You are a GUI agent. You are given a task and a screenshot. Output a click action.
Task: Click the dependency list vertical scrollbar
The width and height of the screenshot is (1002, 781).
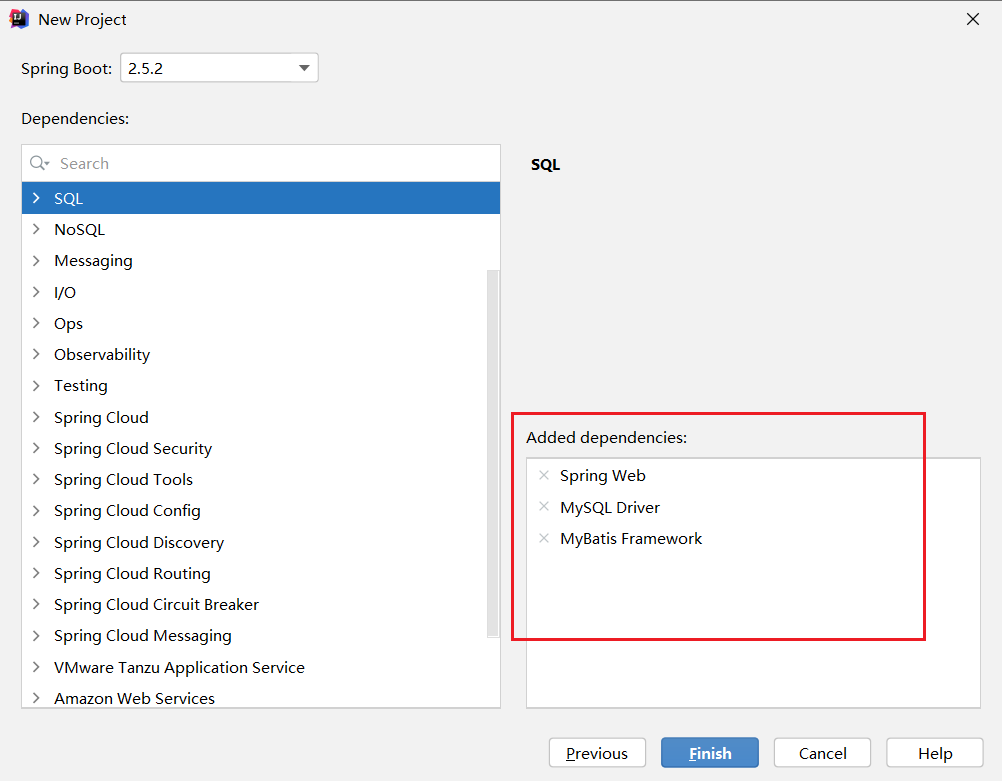pos(493,454)
